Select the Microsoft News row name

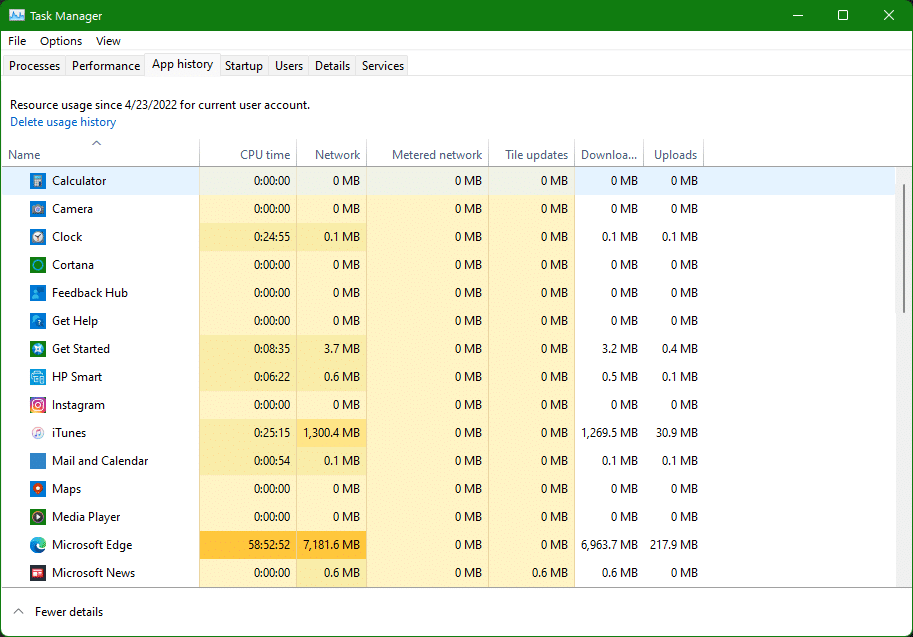tap(93, 572)
